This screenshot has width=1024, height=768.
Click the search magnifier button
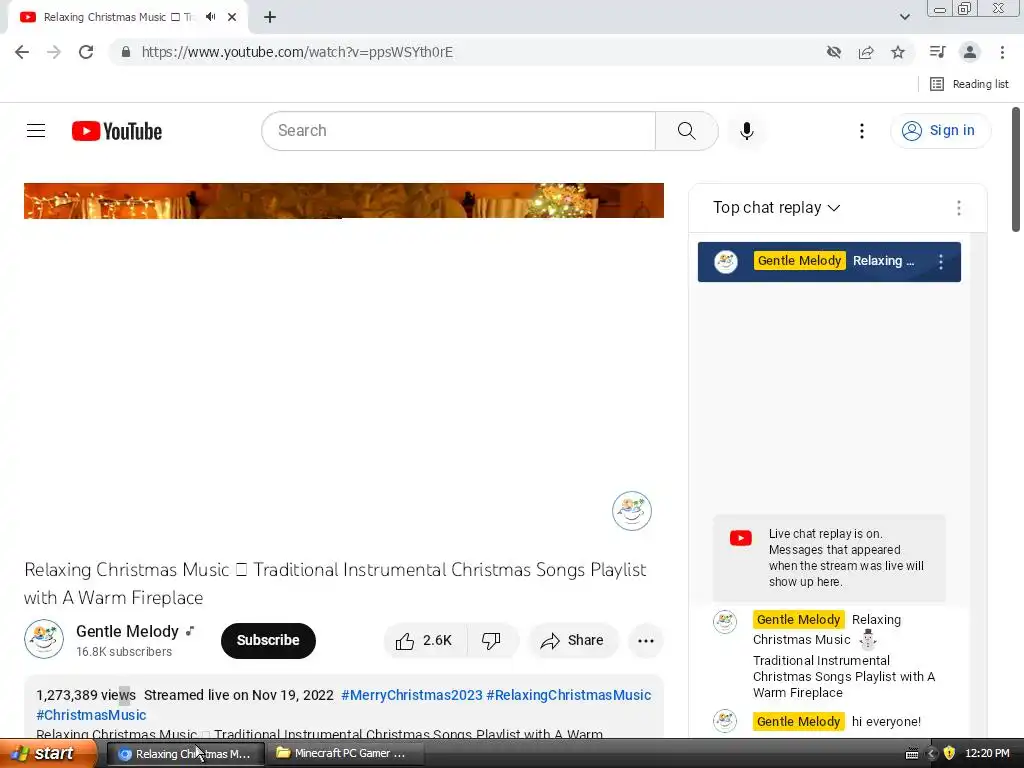point(686,131)
